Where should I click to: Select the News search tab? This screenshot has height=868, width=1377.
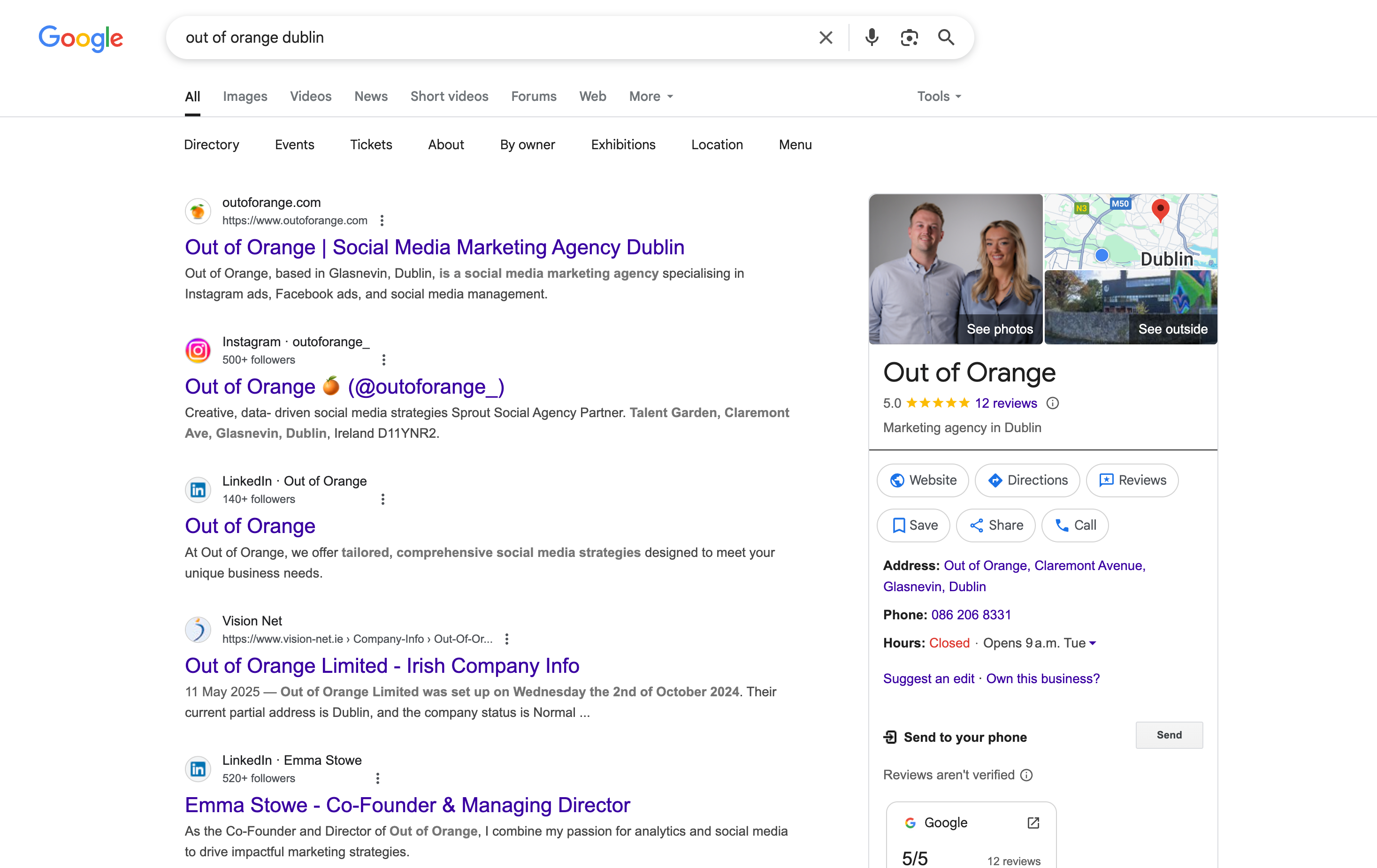tap(371, 96)
